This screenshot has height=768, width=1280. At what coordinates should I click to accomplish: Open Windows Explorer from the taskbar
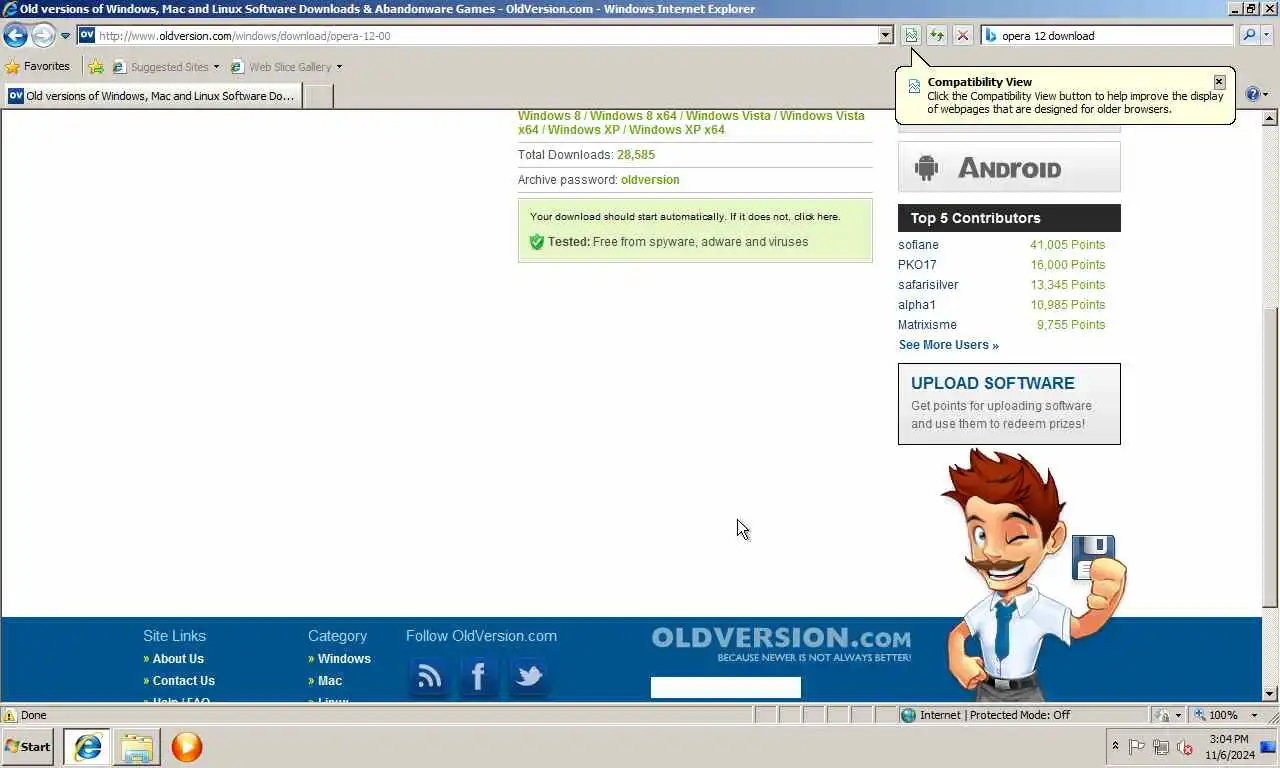137,747
